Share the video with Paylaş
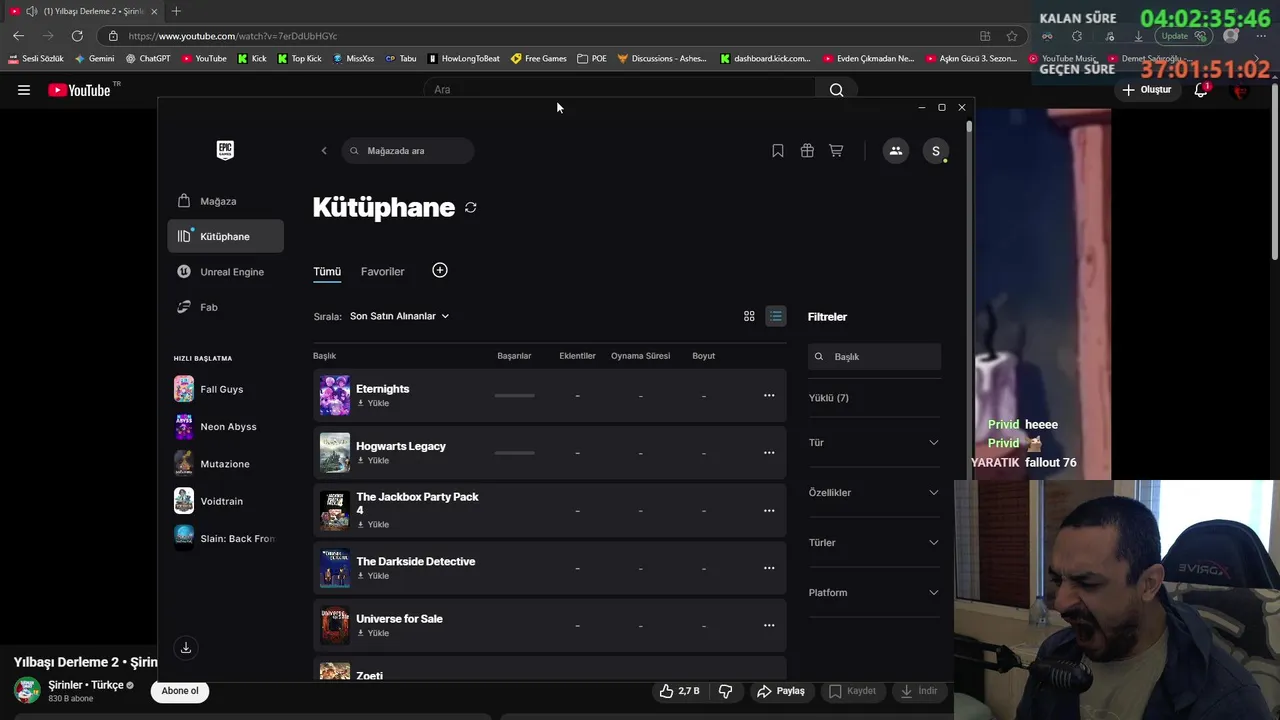The image size is (1280, 720). tap(781, 691)
